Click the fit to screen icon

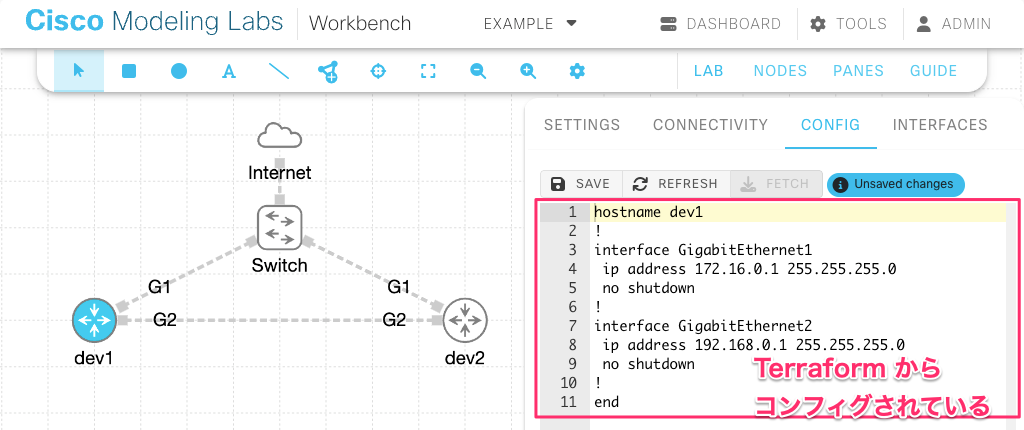pyautogui.click(x=428, y=71)
